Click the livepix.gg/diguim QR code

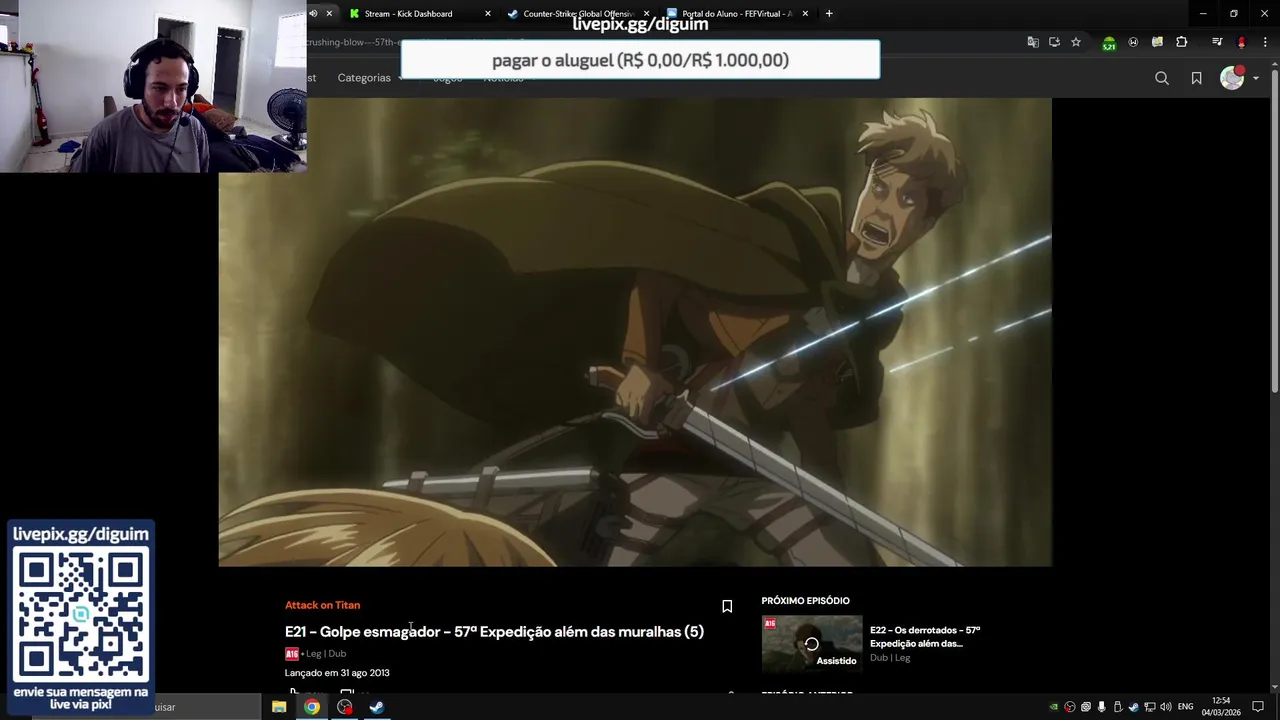click(81, 615)
